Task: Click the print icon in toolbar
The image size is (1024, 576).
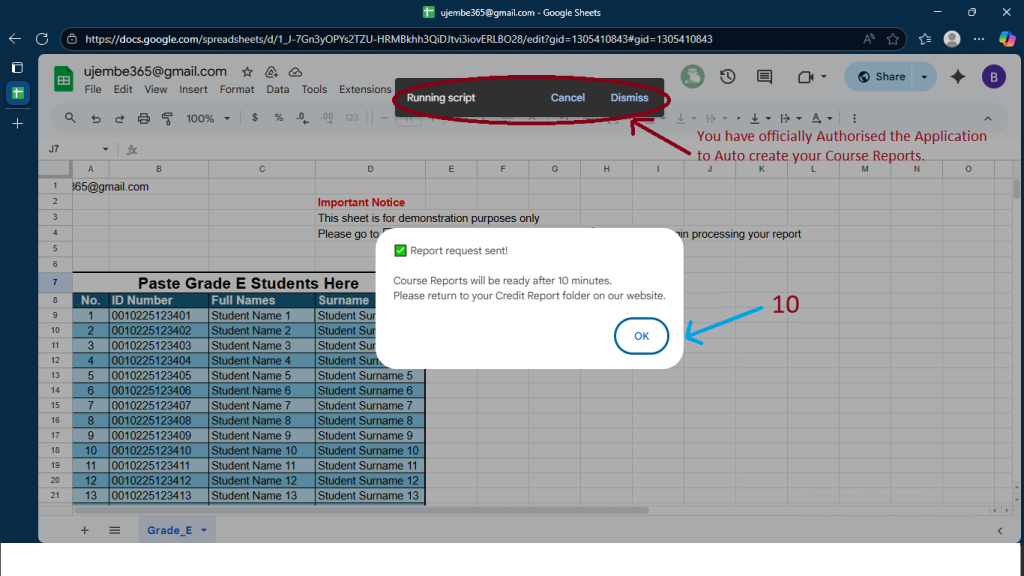Action: pyautogui.click(x=143, y=118)
